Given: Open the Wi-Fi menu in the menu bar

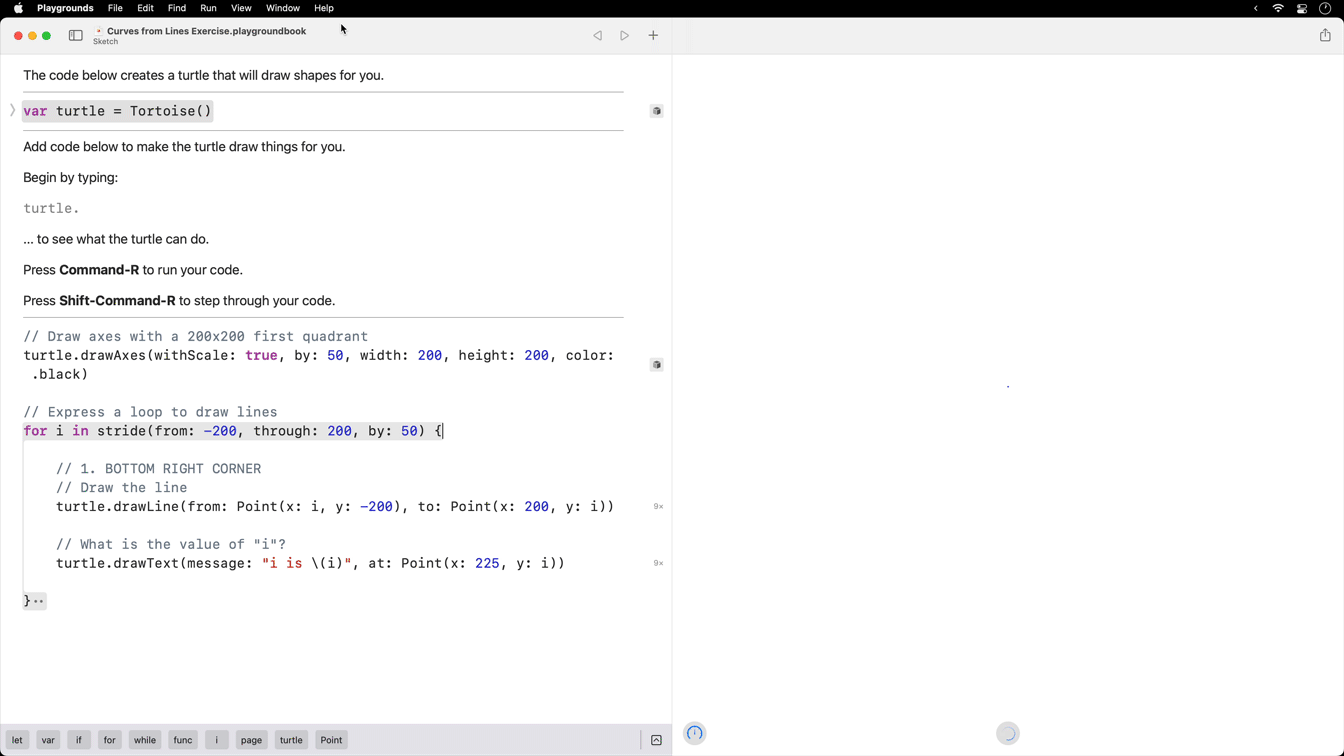Looking at the screenshot, I should (x=1278, y=8).
